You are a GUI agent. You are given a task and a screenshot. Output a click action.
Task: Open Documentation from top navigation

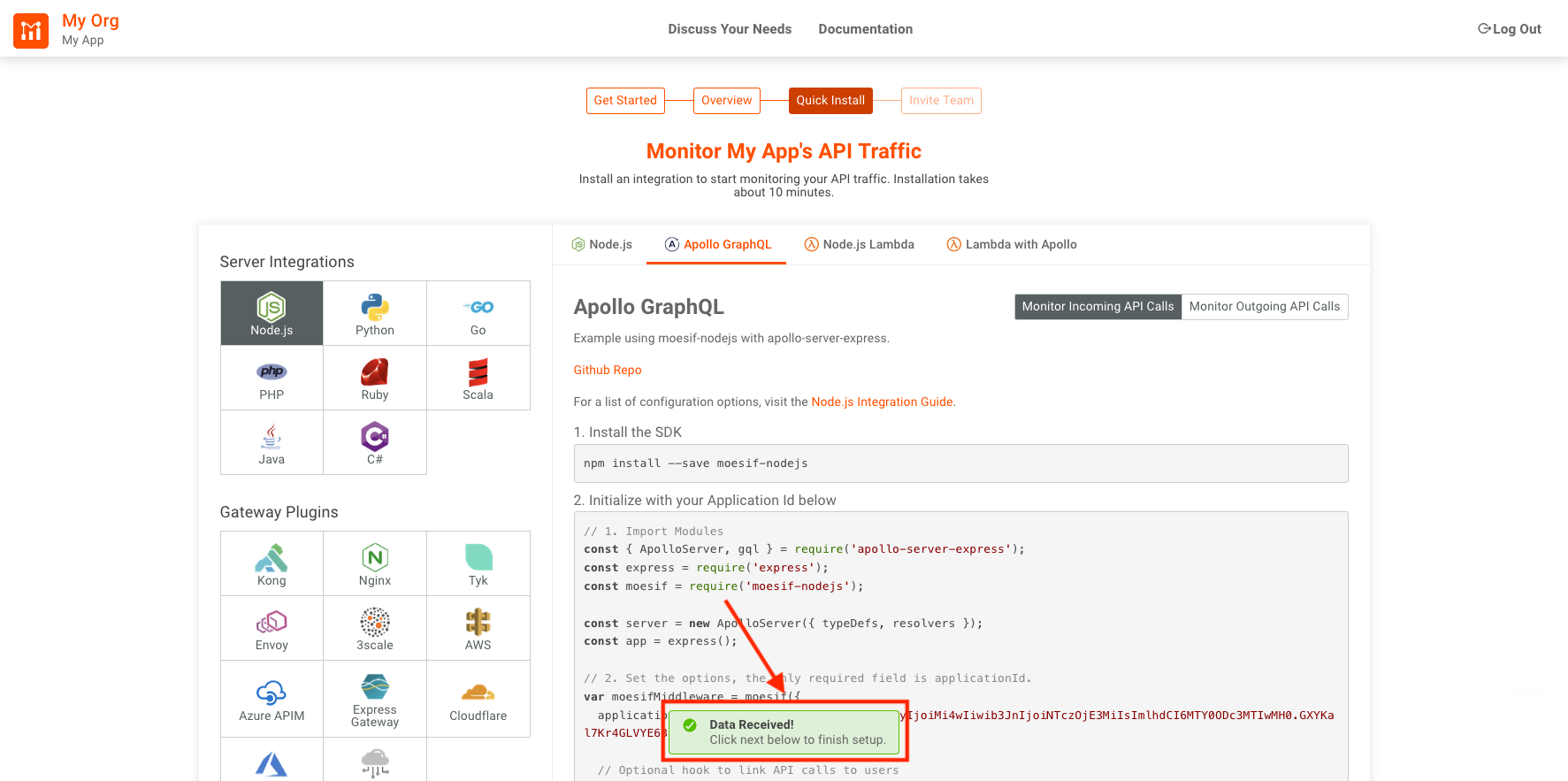(865, 29)
